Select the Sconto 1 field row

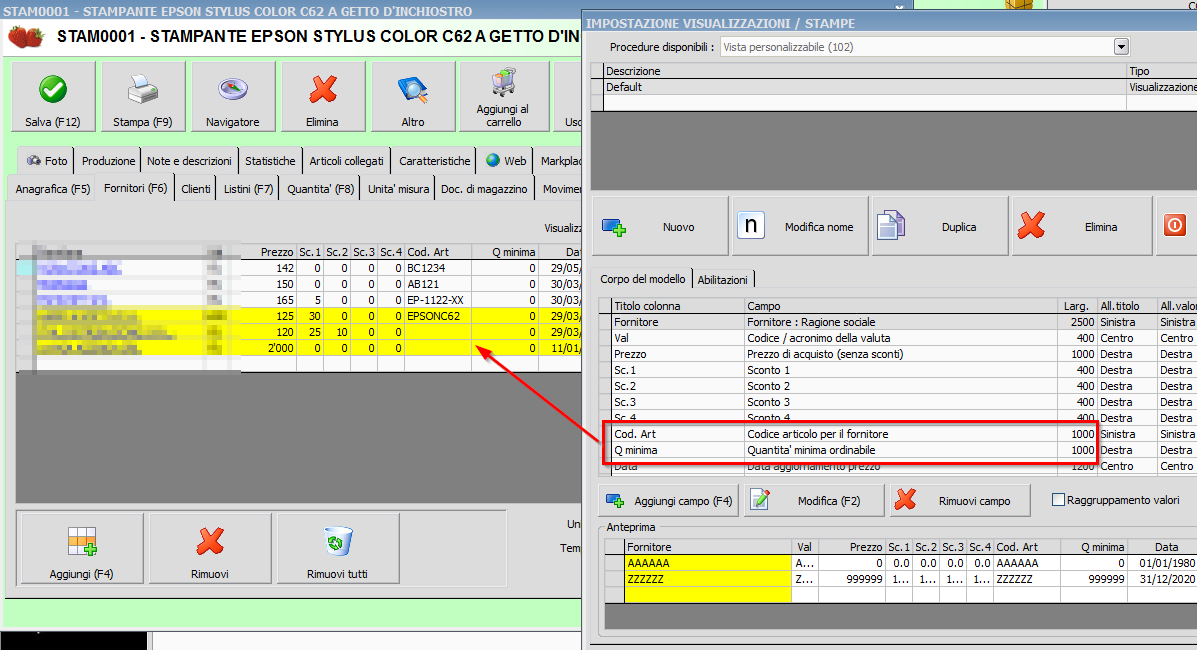pyautogui.click(x=899, y=370)
